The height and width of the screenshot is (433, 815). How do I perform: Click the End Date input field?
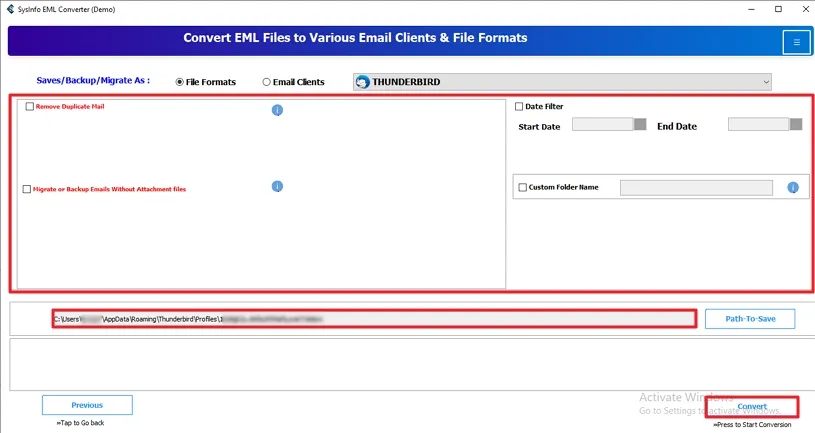[x=759, y=124]
